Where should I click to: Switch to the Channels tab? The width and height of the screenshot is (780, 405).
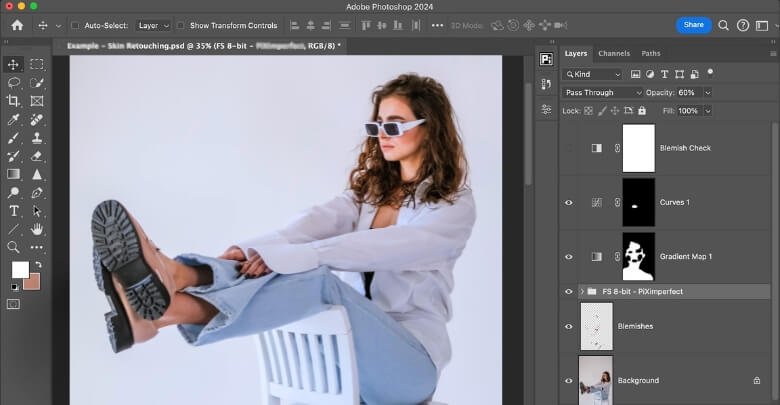(x=614, y=53)
